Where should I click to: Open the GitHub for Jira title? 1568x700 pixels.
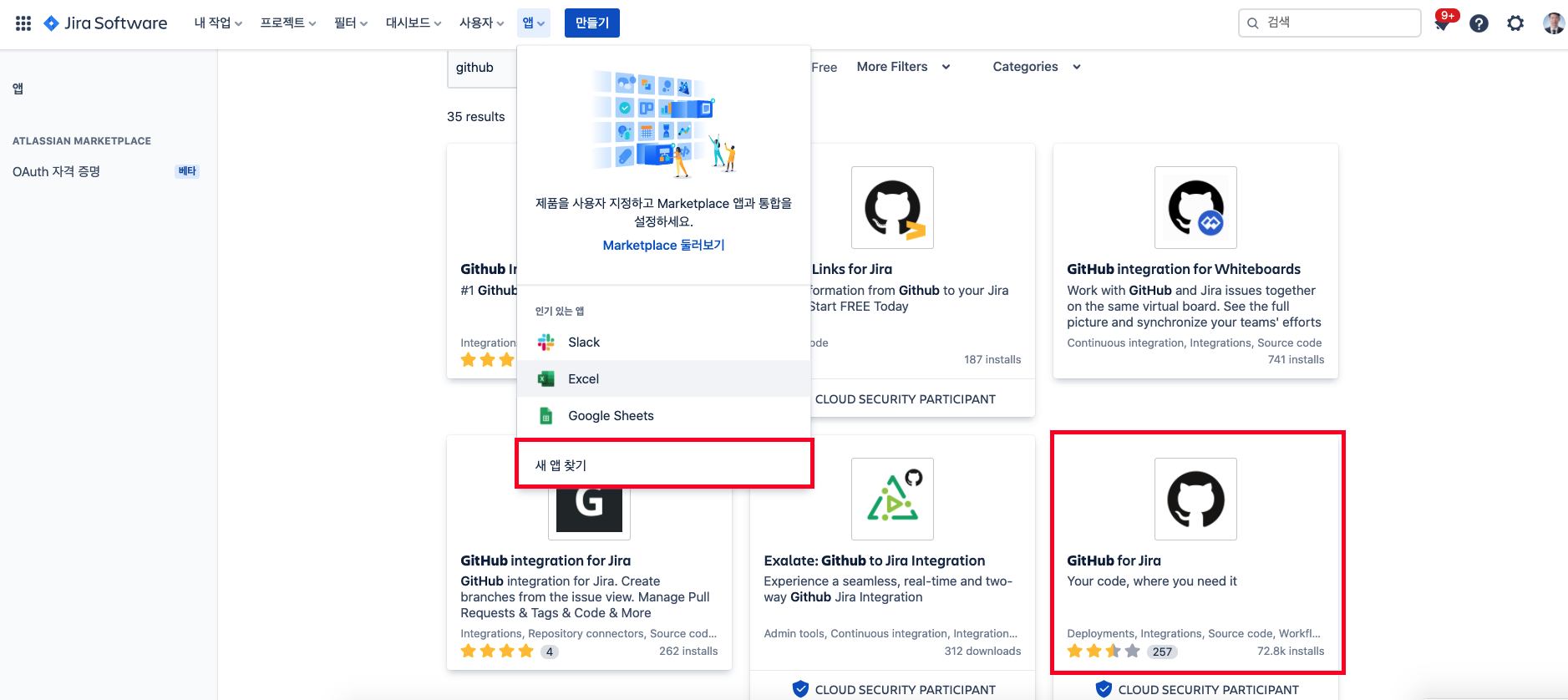[x=1114, y=561]
